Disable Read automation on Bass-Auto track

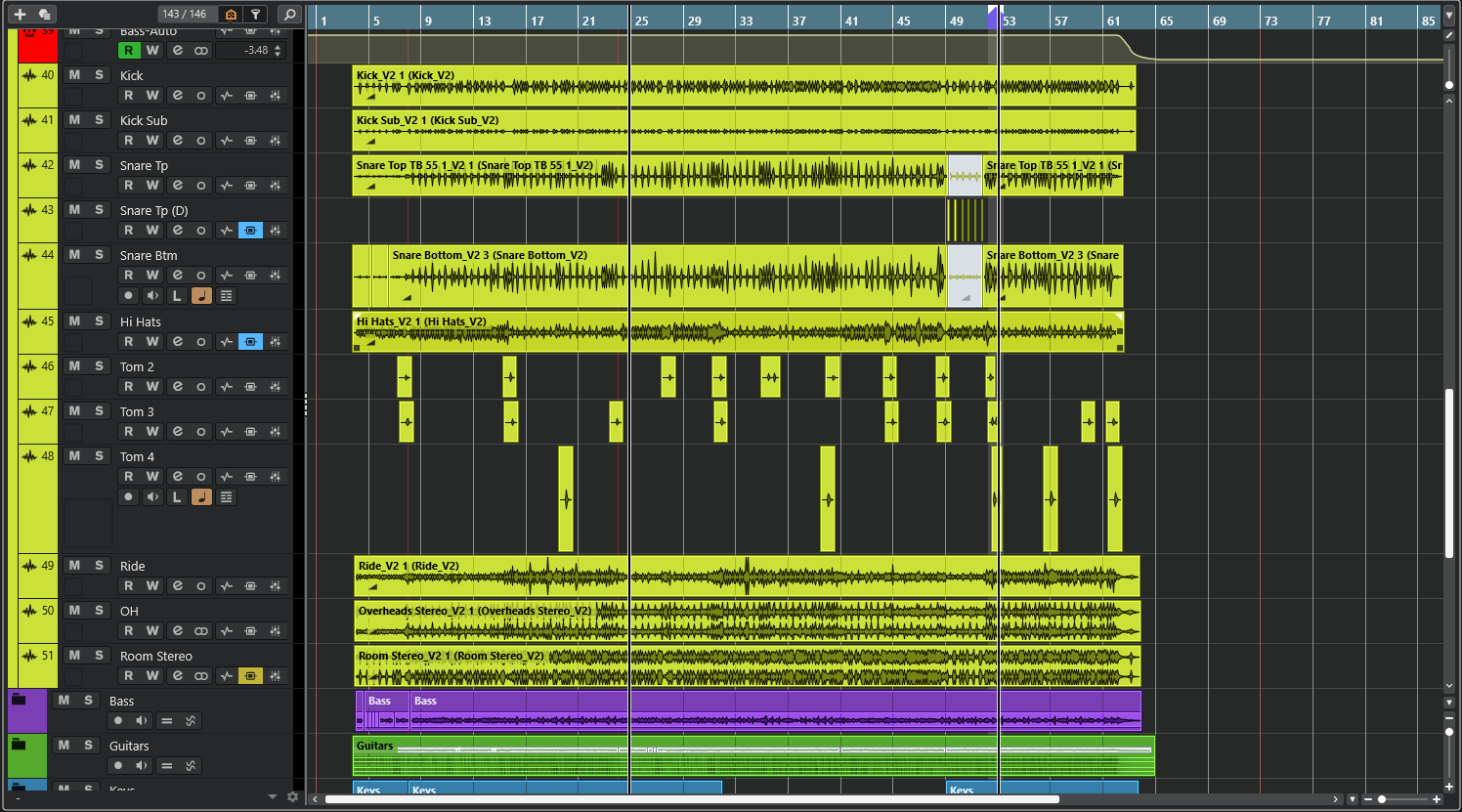tap(128, 51)
